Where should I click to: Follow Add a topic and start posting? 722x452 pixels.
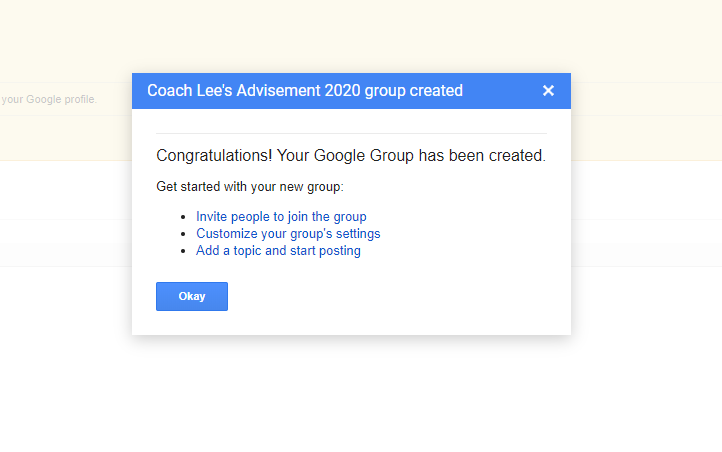[278, 251]
